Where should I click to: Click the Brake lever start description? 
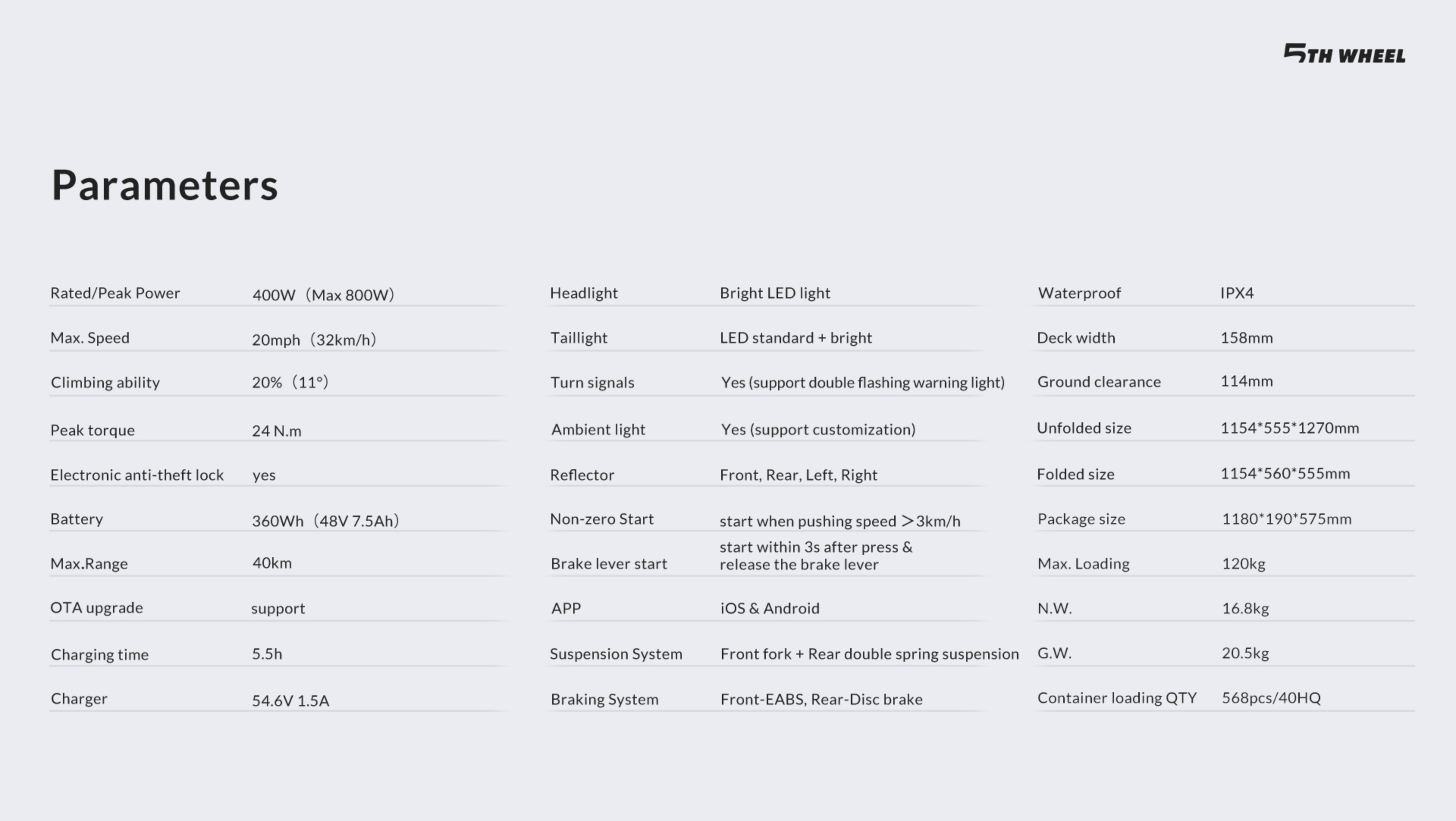point(815,555)
